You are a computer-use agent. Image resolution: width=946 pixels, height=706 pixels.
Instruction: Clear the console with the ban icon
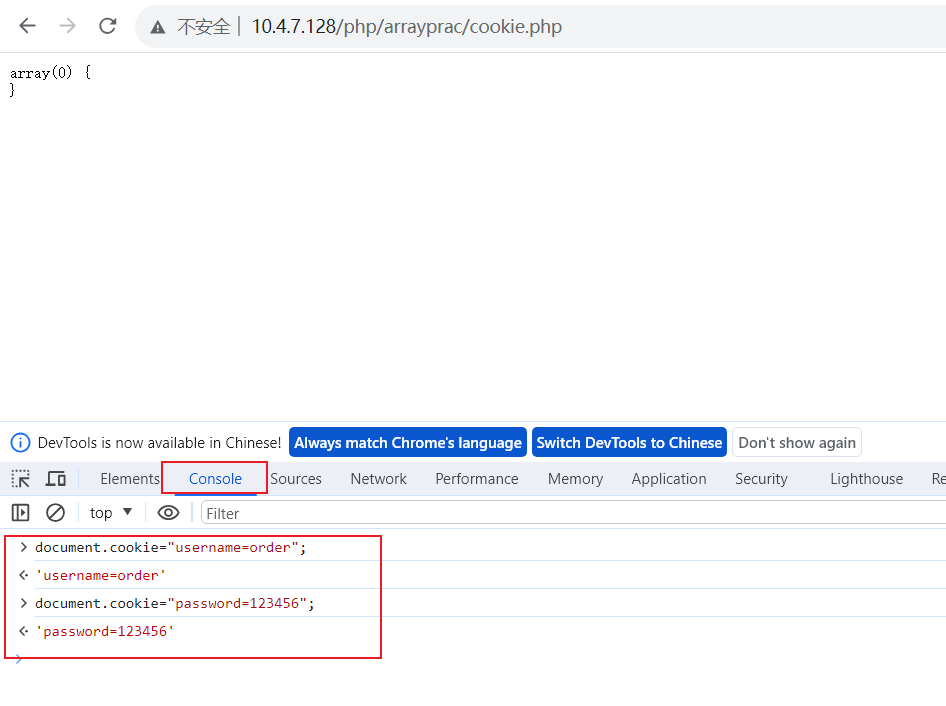tap(56, 513)
